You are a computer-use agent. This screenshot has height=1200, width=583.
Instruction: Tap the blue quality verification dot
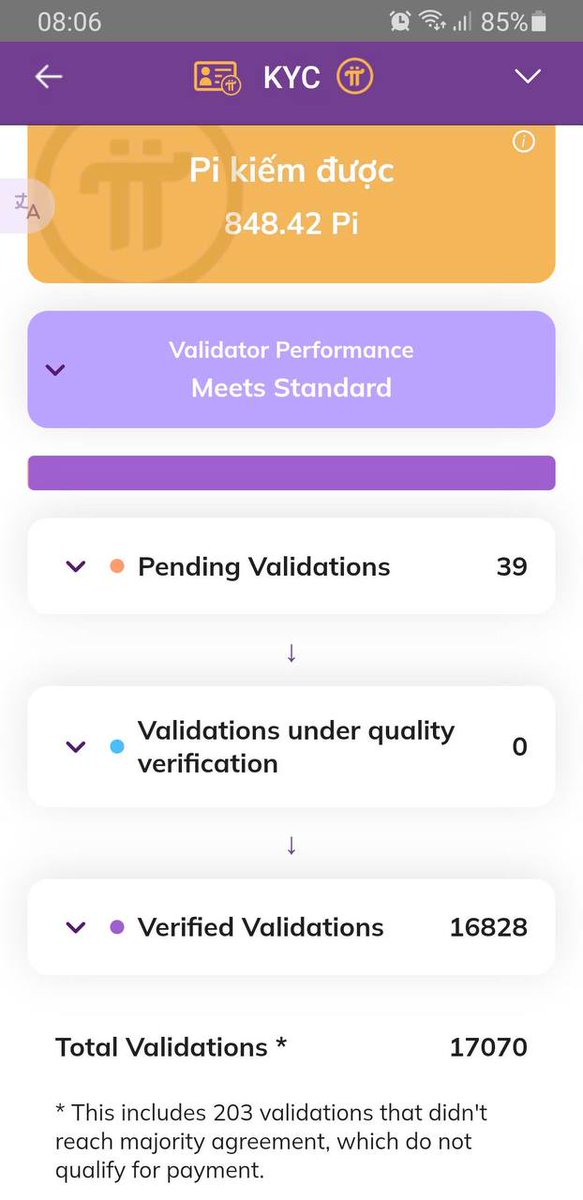117,746
